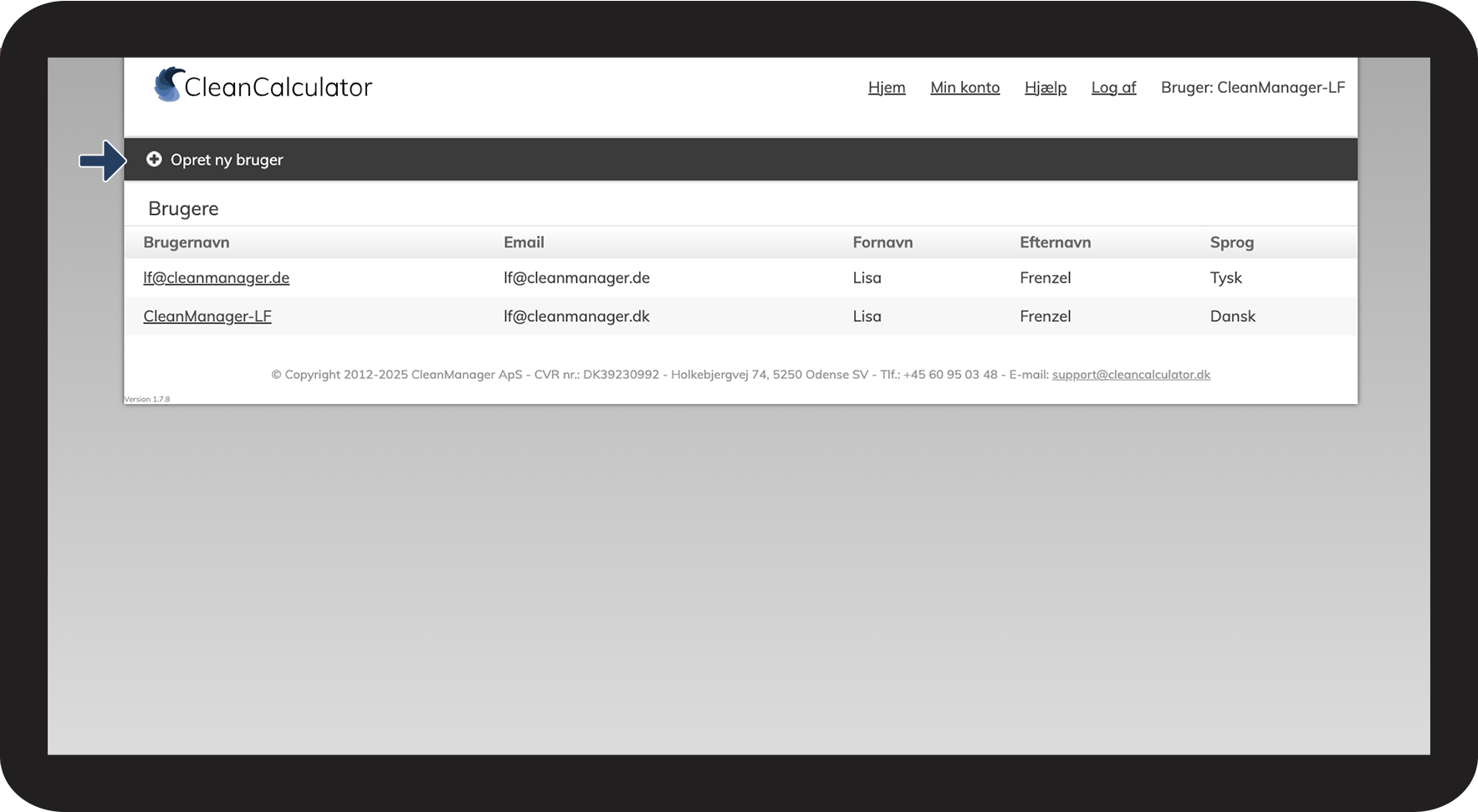Viewport: 1478px width, 812px height.
Task: Select the Dansk language cell
Action: [1232, 316]
